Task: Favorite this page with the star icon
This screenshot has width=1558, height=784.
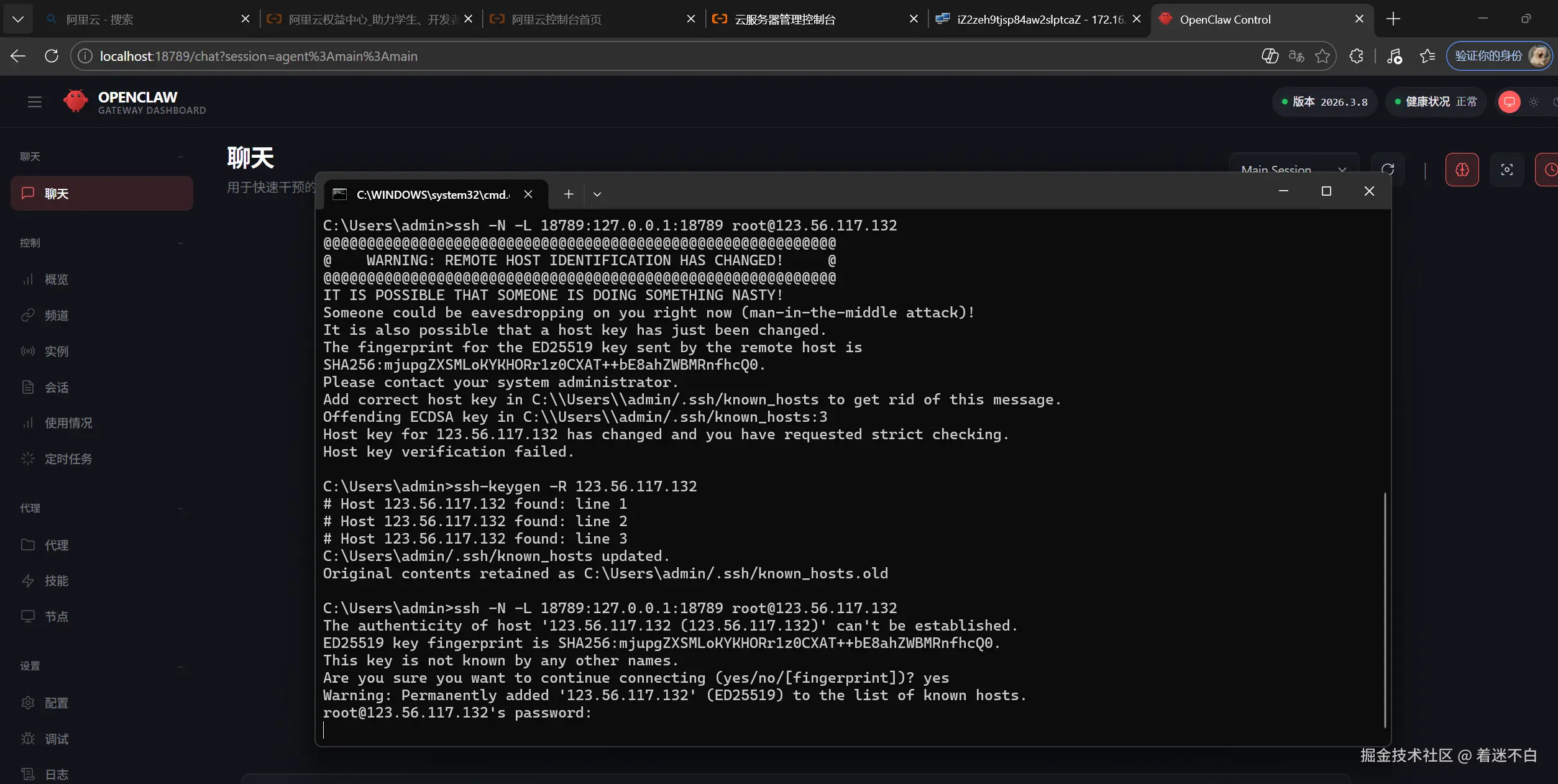Action: pyautogui.click(x=1322, y=57)
